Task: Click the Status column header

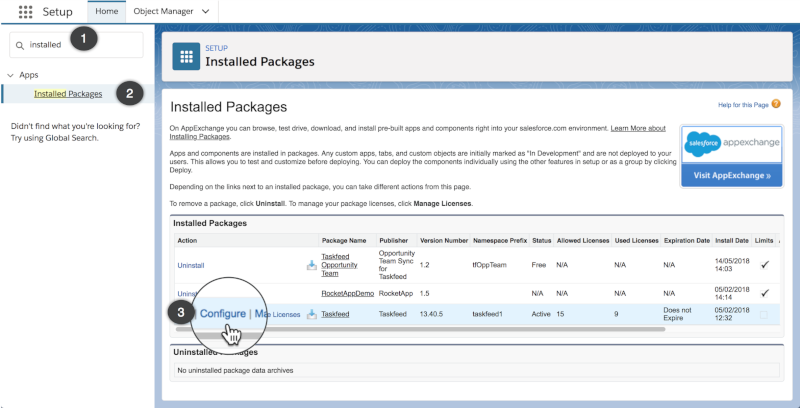Action: 542,240
